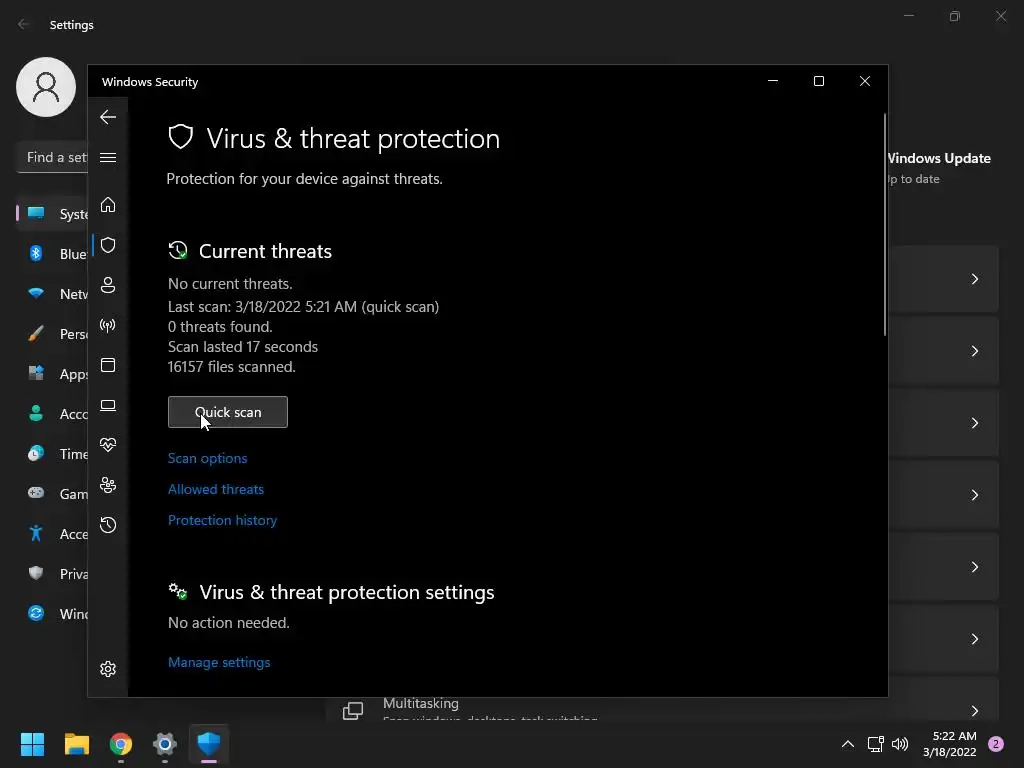Select Bluetooth item in Settings sidebar
This screenshot has width=1024, height=768.
pos(52,253)
